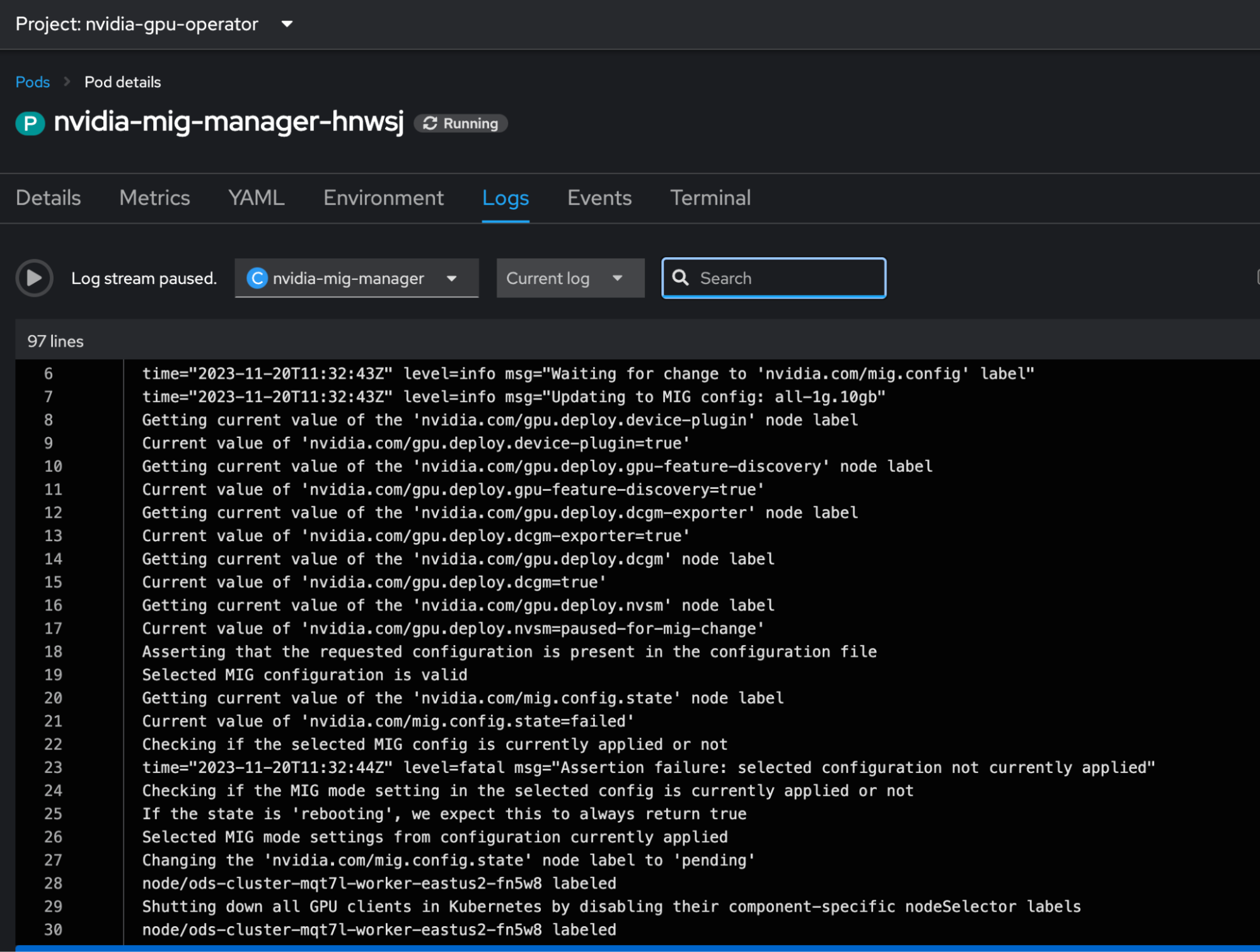
Task: Click the teal P pod icon
Action: 30,123
